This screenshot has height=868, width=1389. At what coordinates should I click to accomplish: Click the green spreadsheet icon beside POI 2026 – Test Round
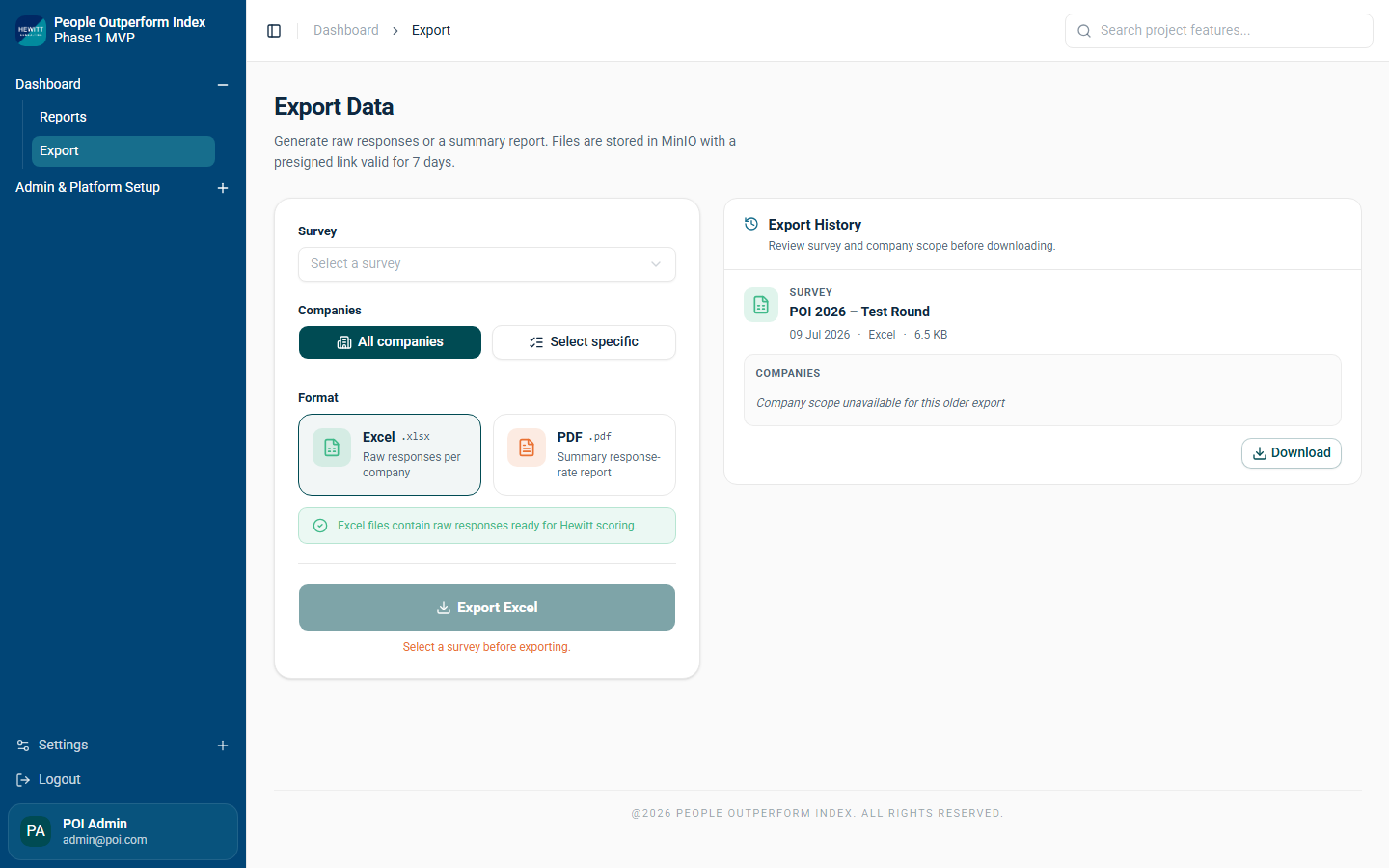pos(761,305)
